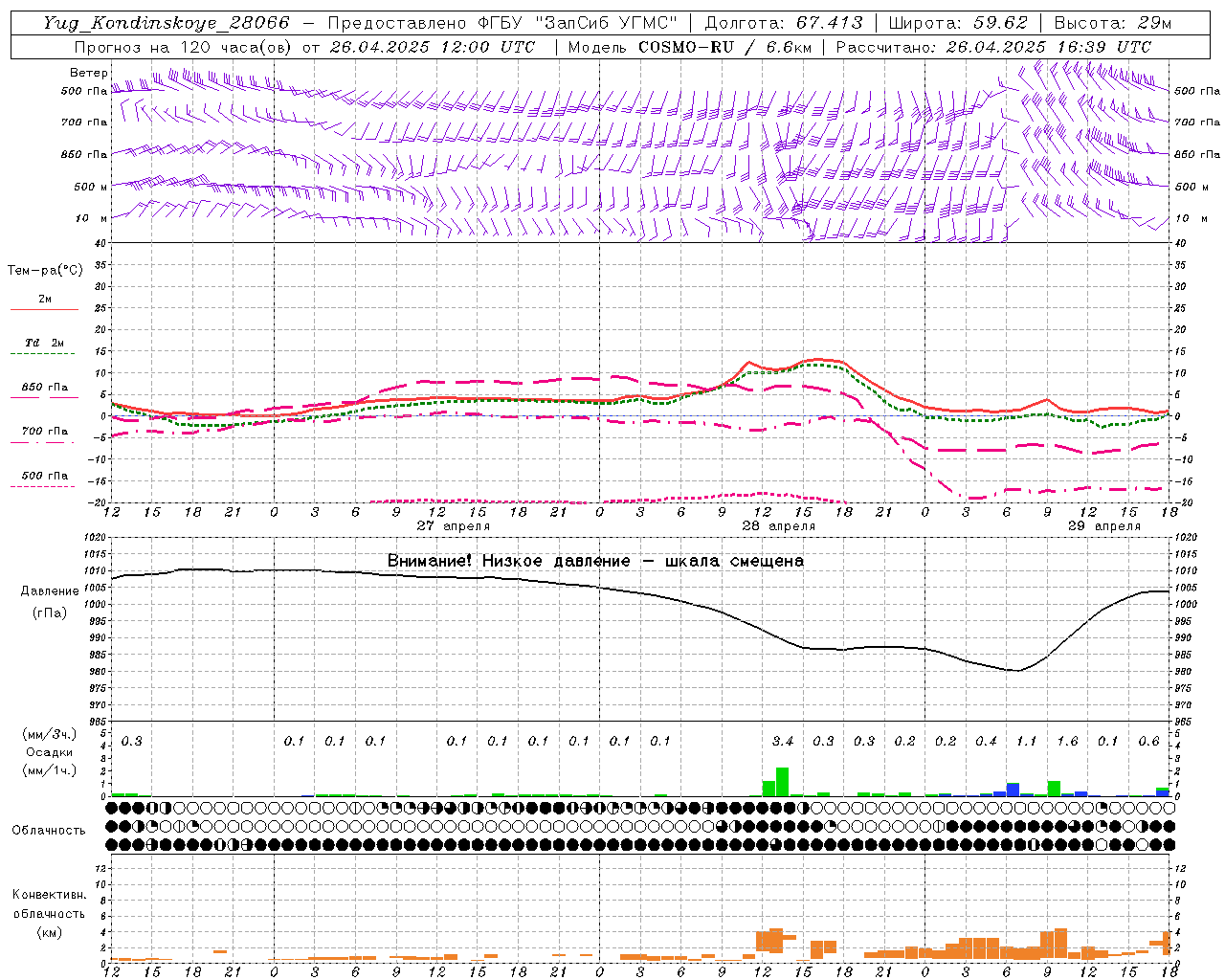
Task: Click the 27 апреля date label
Action: click(x=453, y=526)
